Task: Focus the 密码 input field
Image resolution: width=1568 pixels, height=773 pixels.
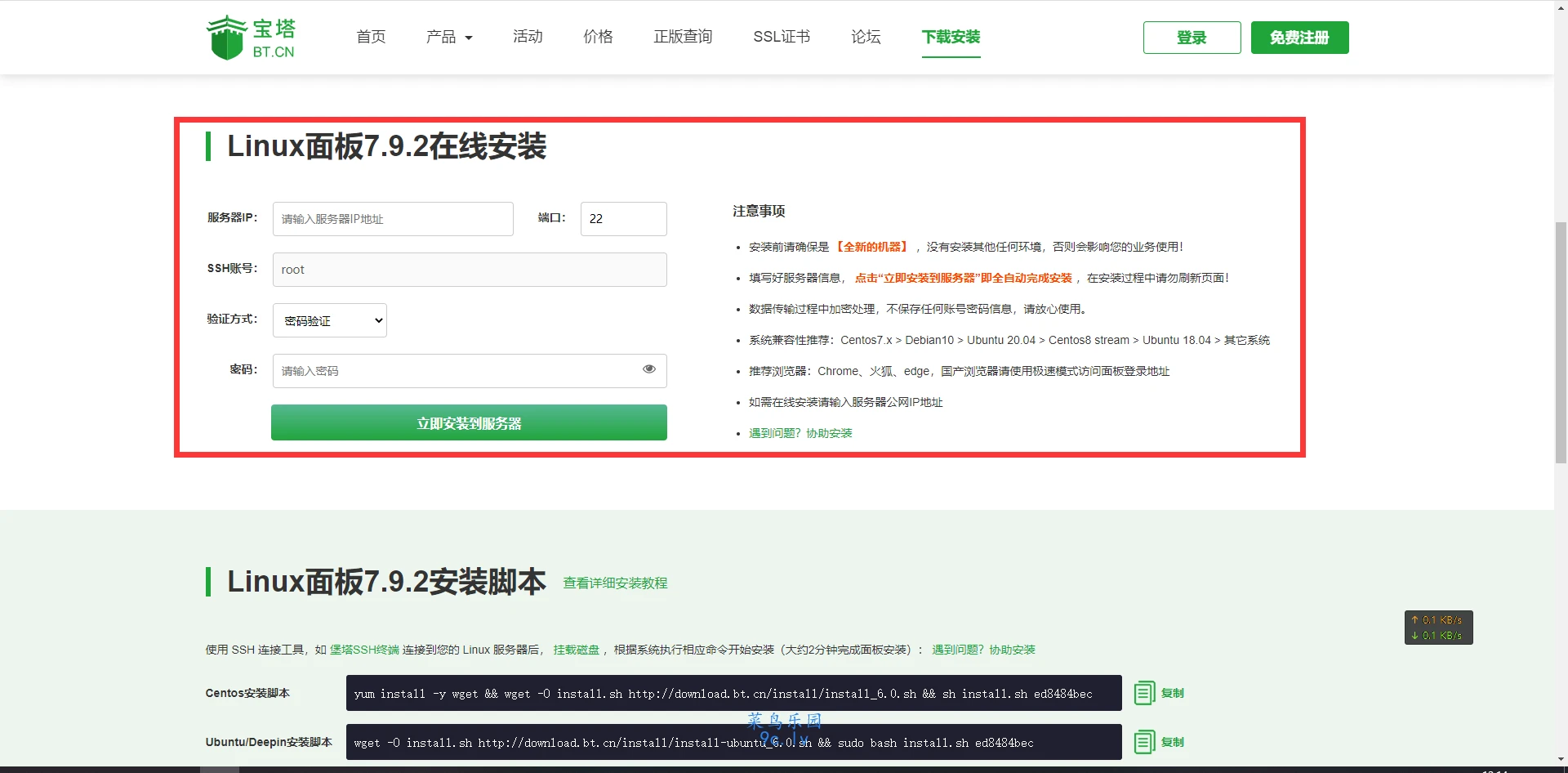Action: pos(470,371)
